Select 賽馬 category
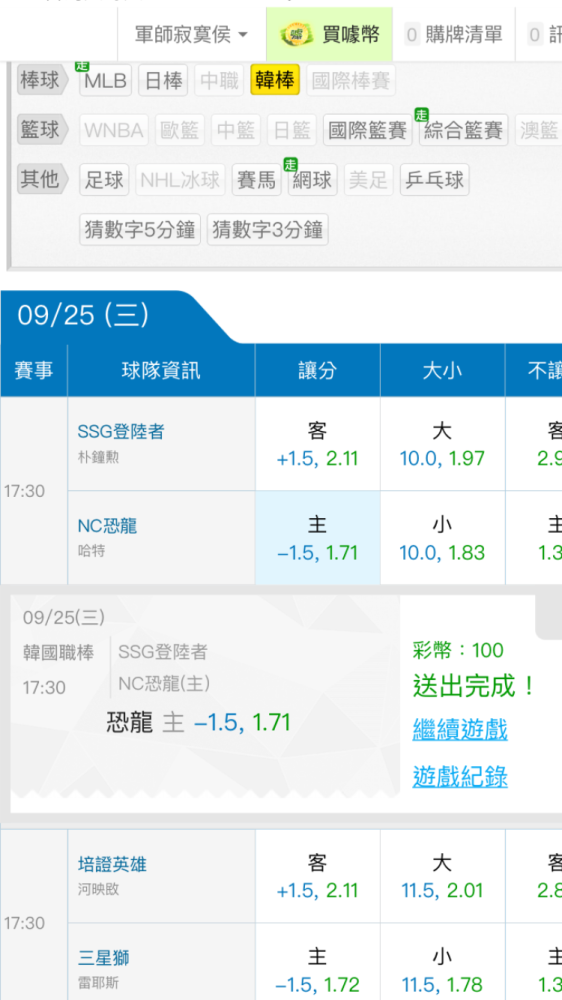The image size is (562, 1000). [x=256, y=179]
